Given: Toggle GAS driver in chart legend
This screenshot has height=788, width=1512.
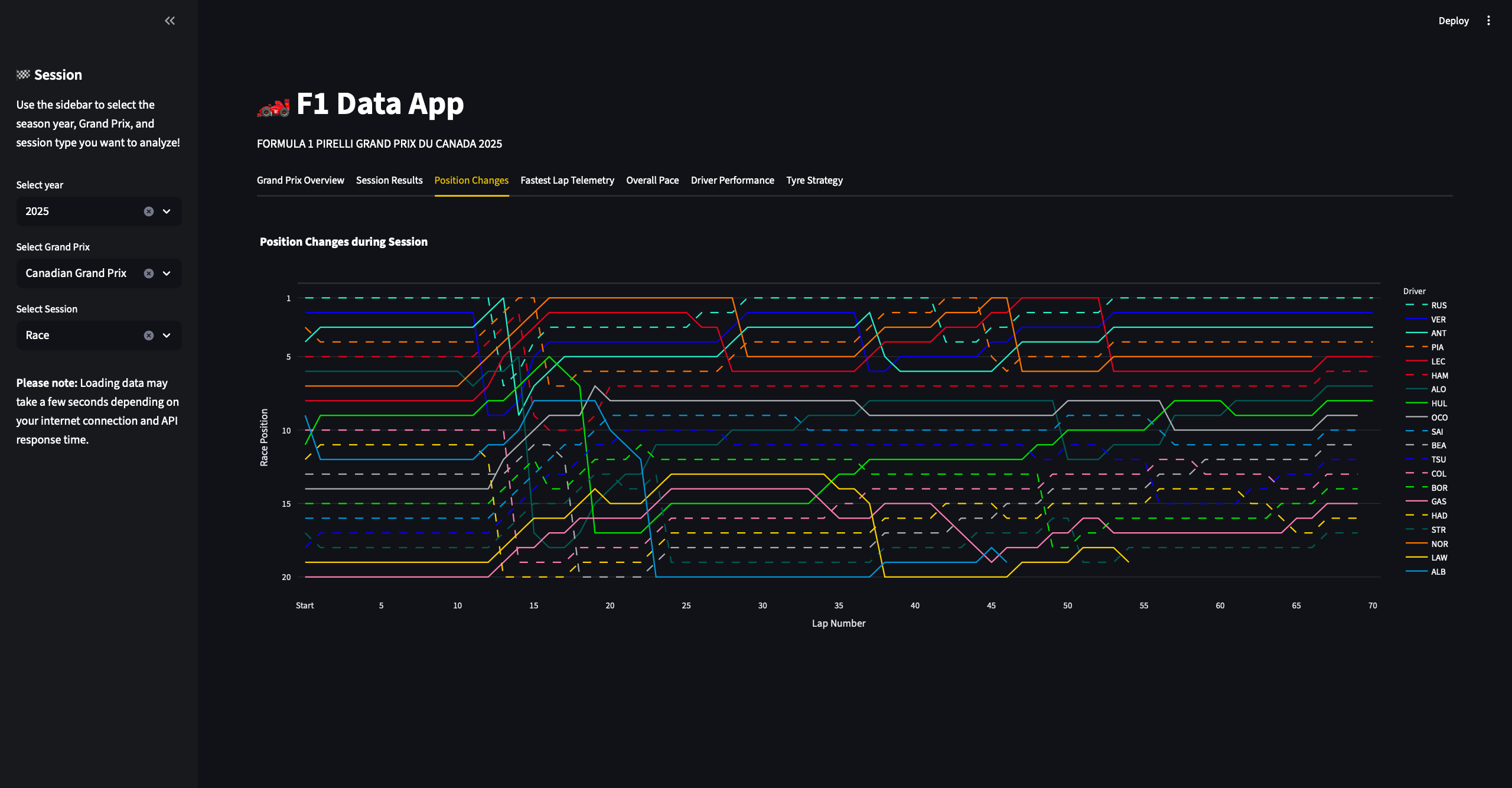Looking at the screenshot, I should (x=1426, y=502).
